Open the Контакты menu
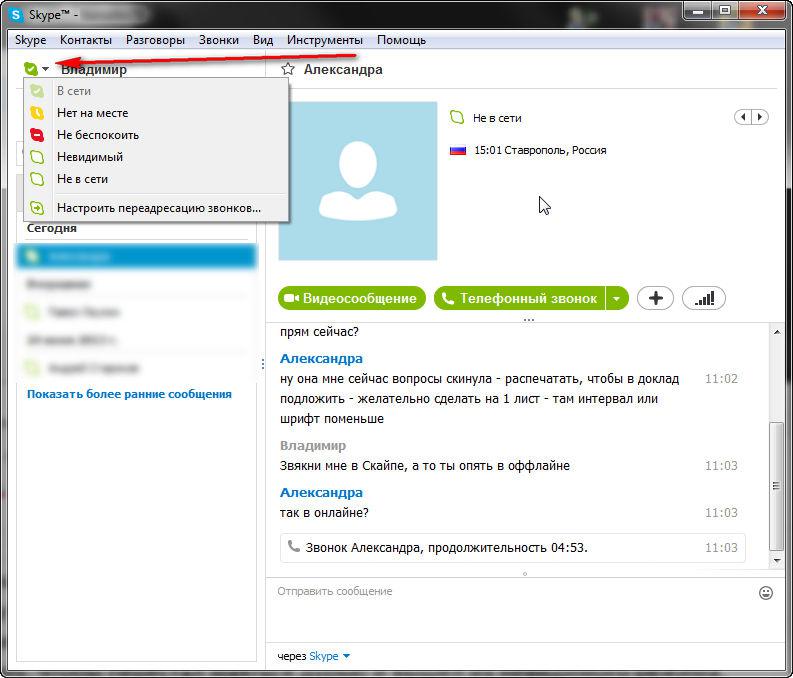This screenshot has width=793, height=678. (x=85, y=40)
